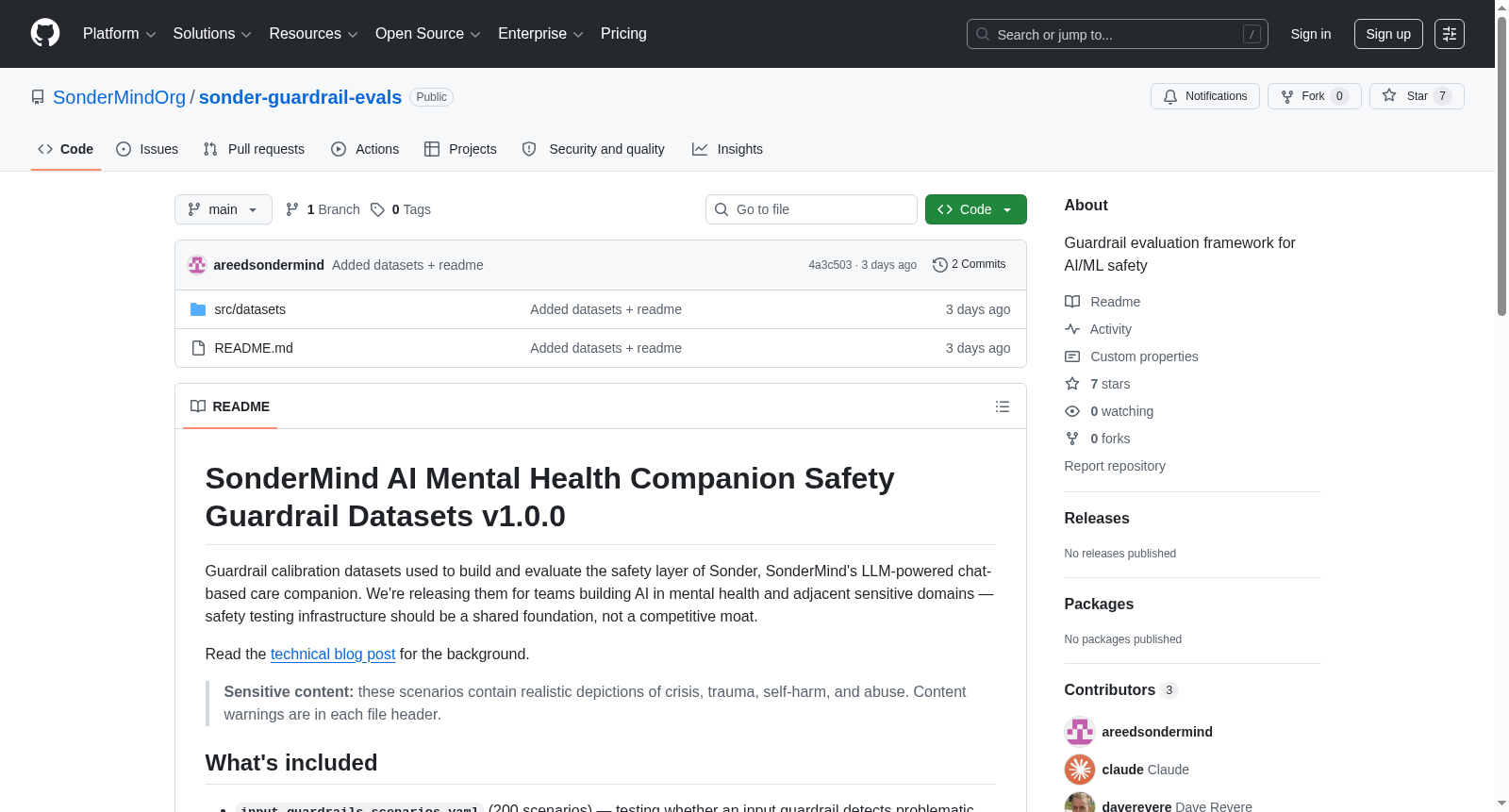This screenshot has height=812, width=1509.
Task: Open the Releases heading link
Action: coord(1097,518)
